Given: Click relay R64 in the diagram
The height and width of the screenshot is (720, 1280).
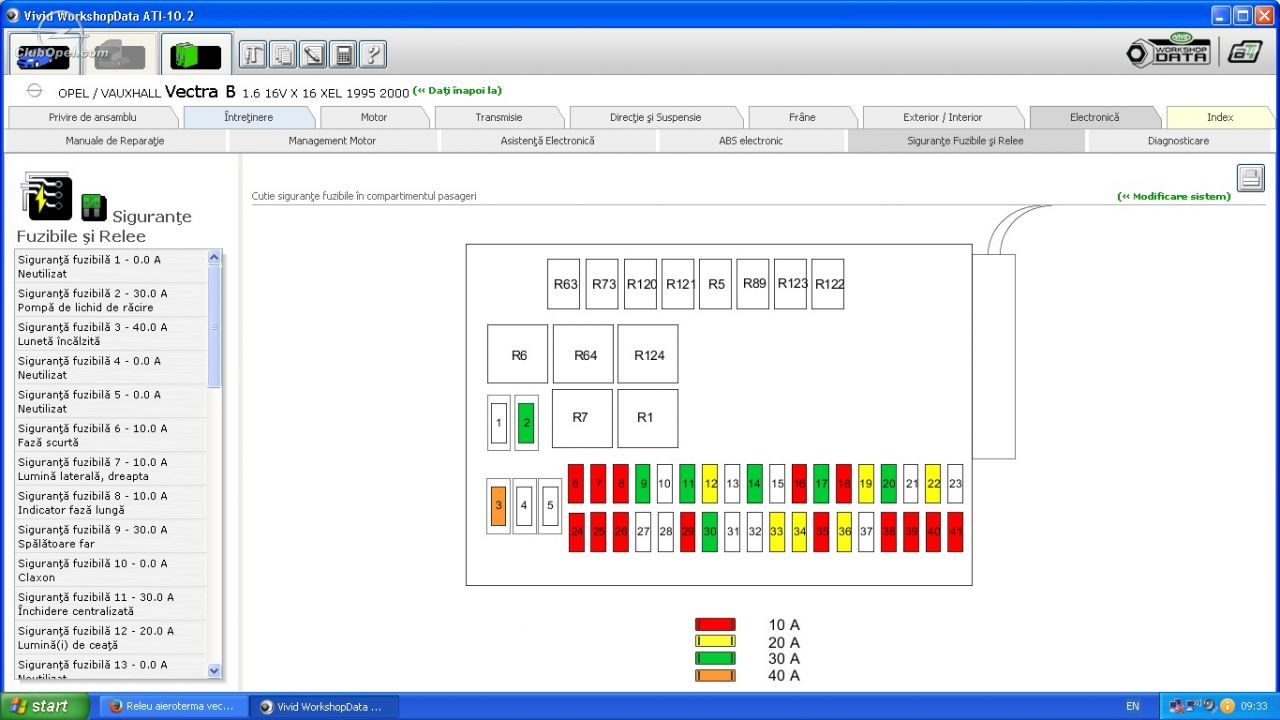Looking at the screenshot, I should pos(584,354).
